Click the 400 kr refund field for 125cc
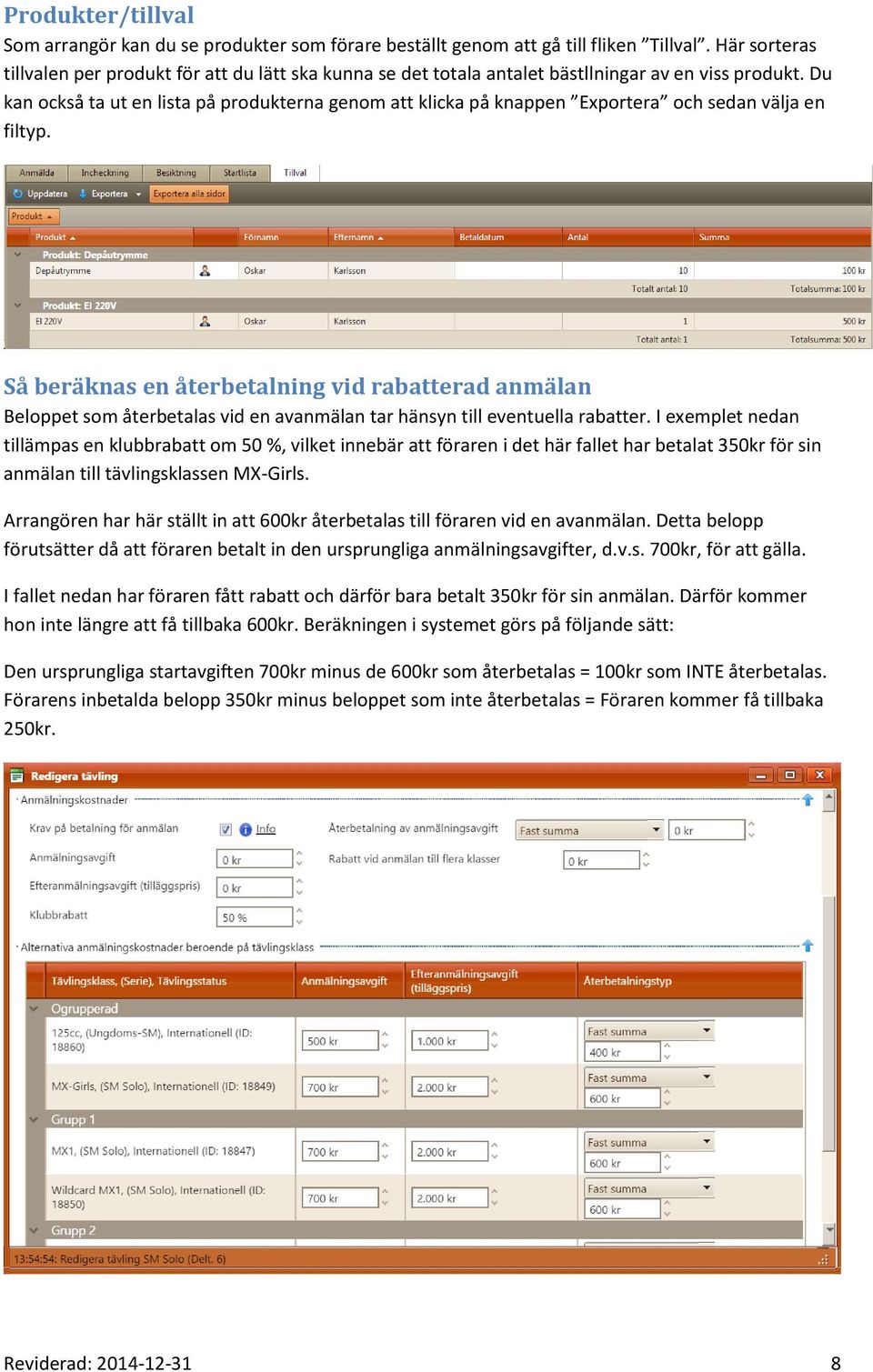Screen dimensions: 873x1372 click(622, 1052)
